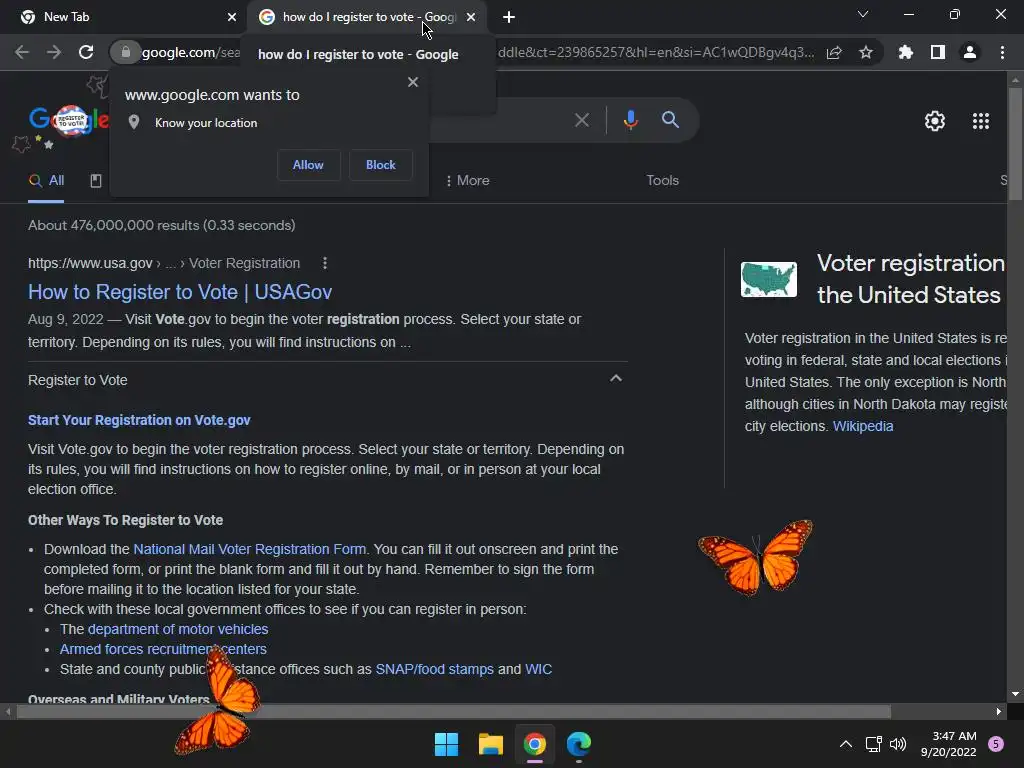Follow 'department of motor vehicles' link

point(178,629)
